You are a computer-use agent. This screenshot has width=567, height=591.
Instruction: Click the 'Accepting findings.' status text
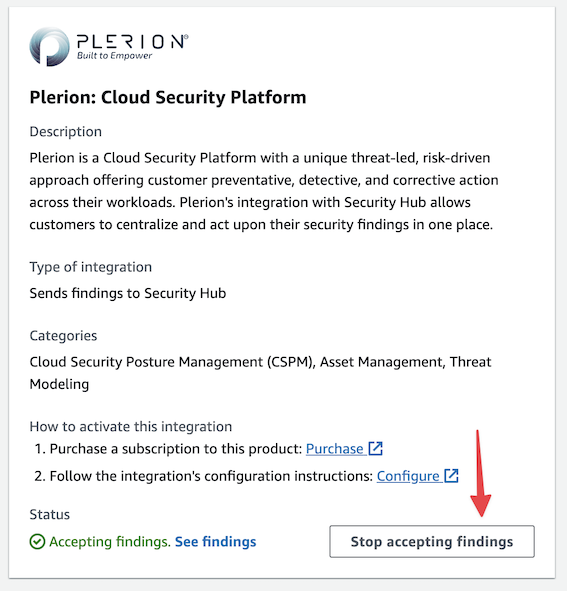click(x=110, y=542)
